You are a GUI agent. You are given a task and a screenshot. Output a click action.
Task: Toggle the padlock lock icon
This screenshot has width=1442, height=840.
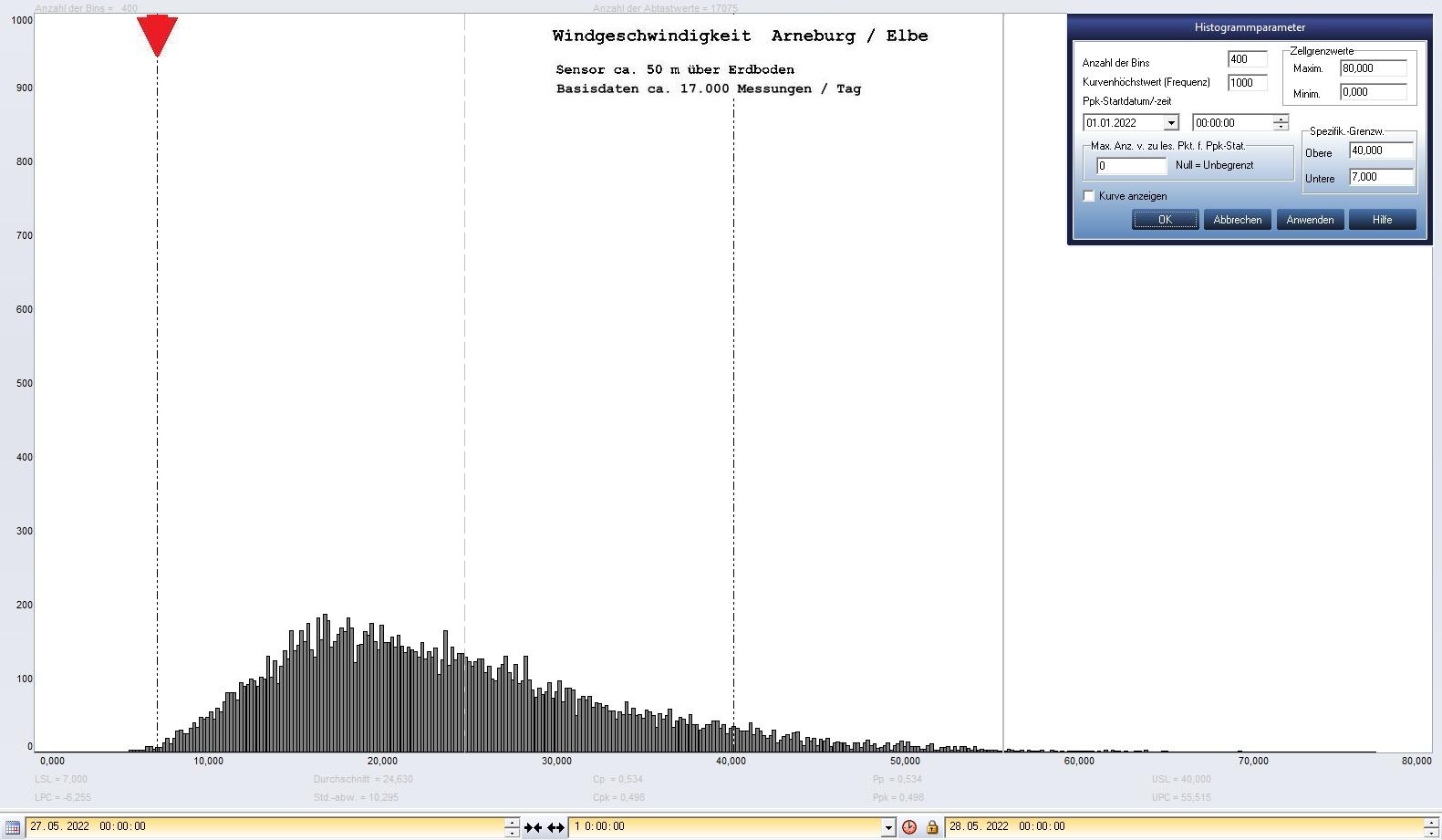(932, 827)
